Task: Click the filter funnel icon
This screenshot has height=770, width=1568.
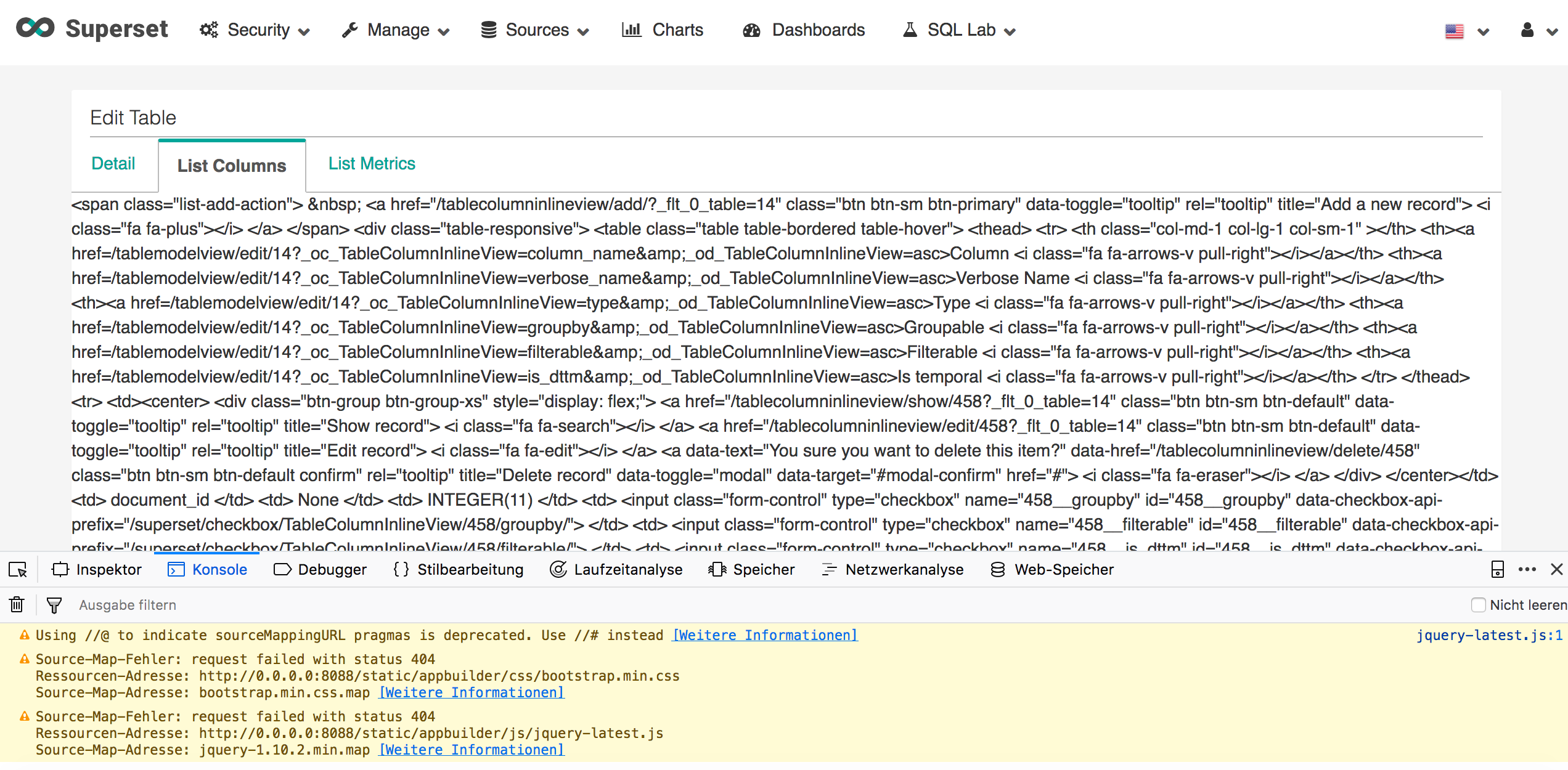Action: point(54,606)
